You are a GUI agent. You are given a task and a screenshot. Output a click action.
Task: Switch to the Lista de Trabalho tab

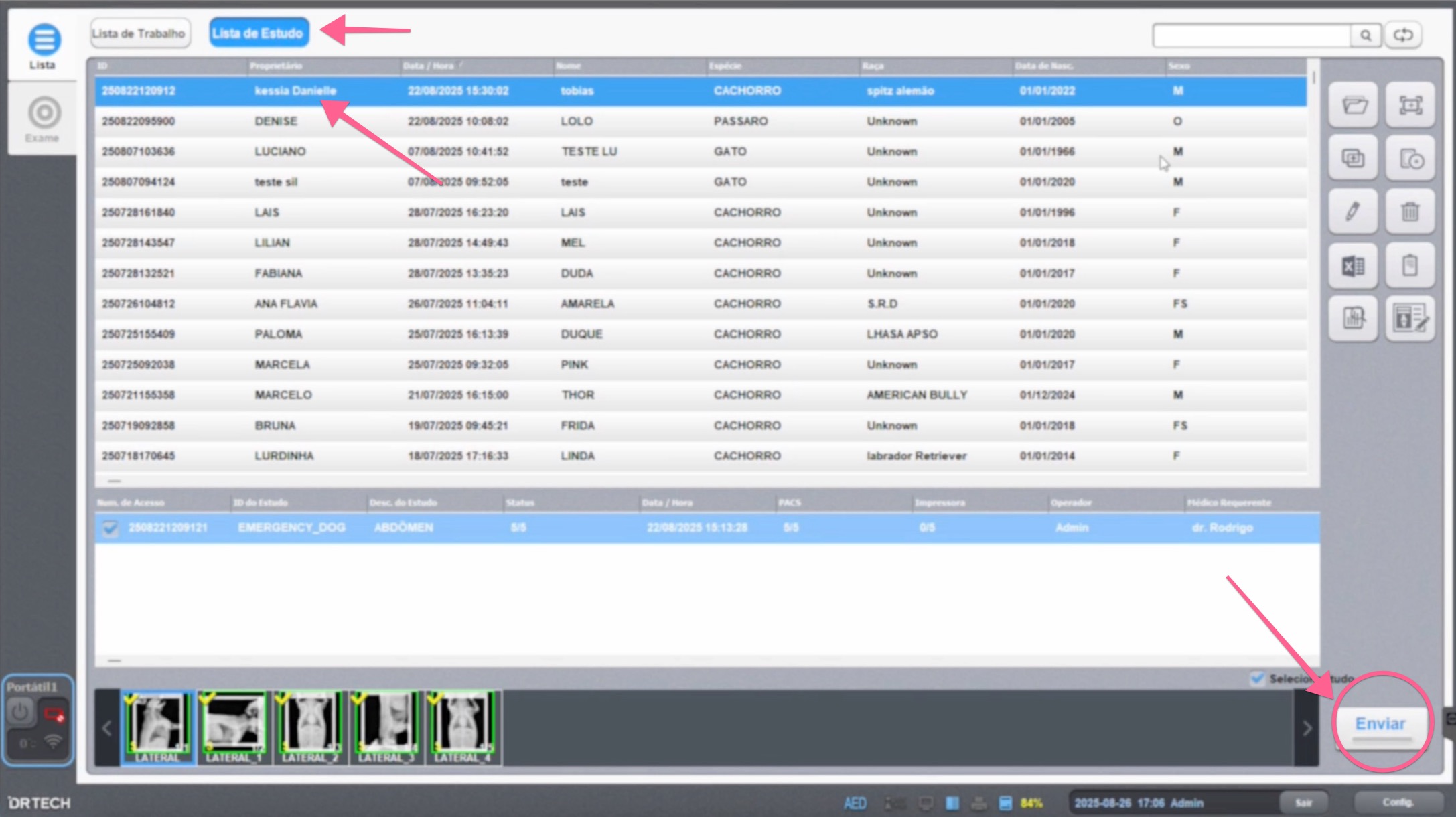[x=139, y=32]
